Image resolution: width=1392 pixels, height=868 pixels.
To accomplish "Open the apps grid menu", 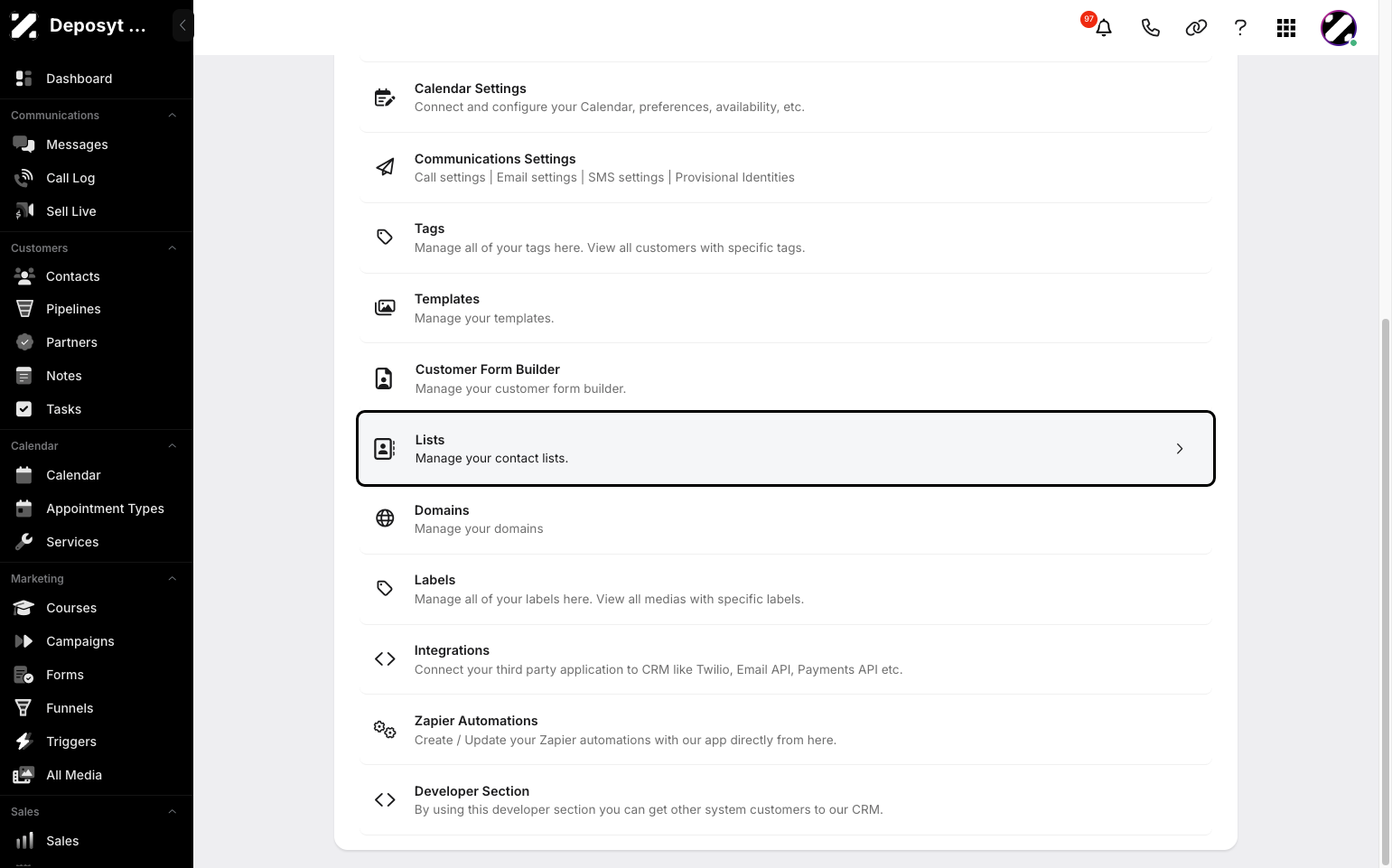I will (1286, 28).
